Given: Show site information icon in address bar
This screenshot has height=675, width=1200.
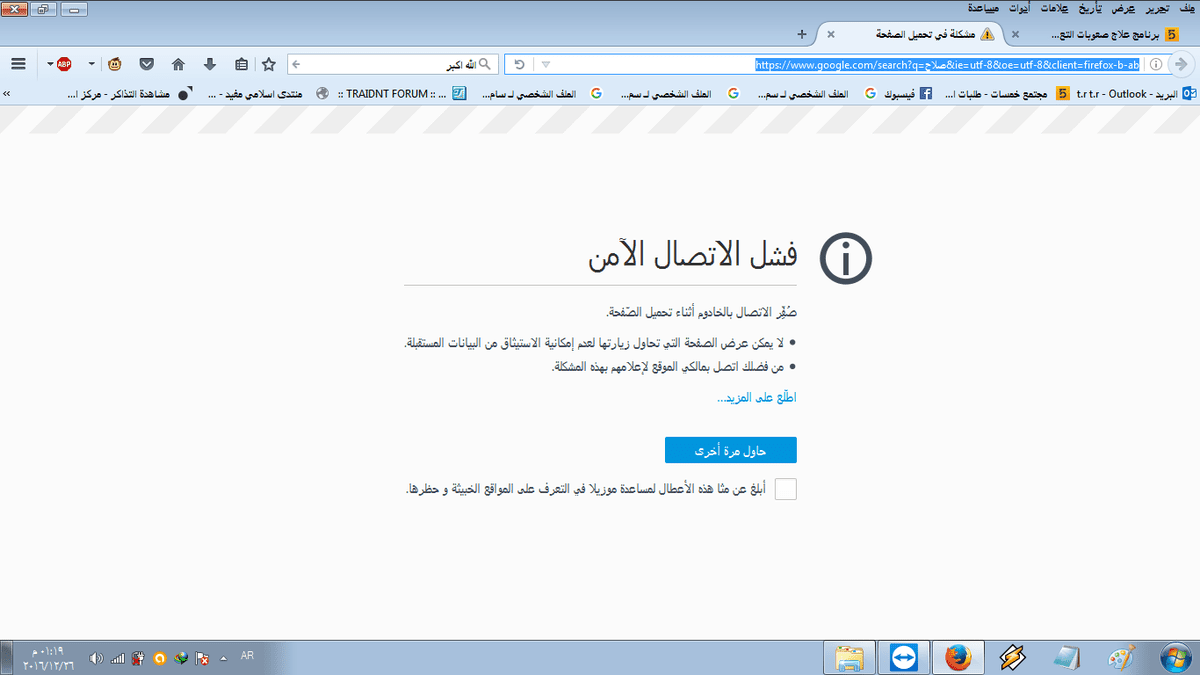Looking at the screenshot, I should pyautogui.click(x=1155, y=64).
